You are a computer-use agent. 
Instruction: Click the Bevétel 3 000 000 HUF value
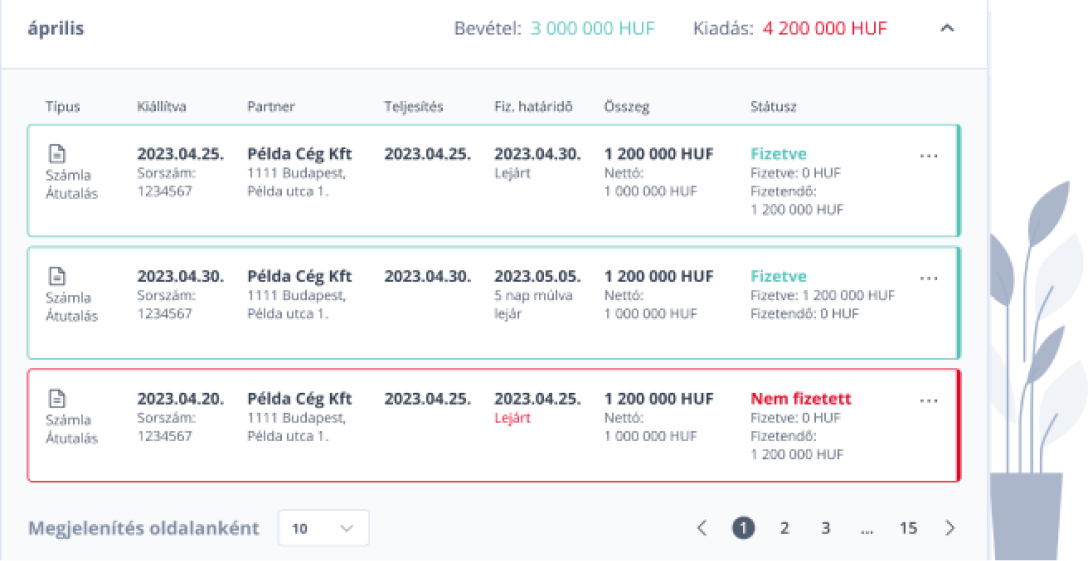593,28
